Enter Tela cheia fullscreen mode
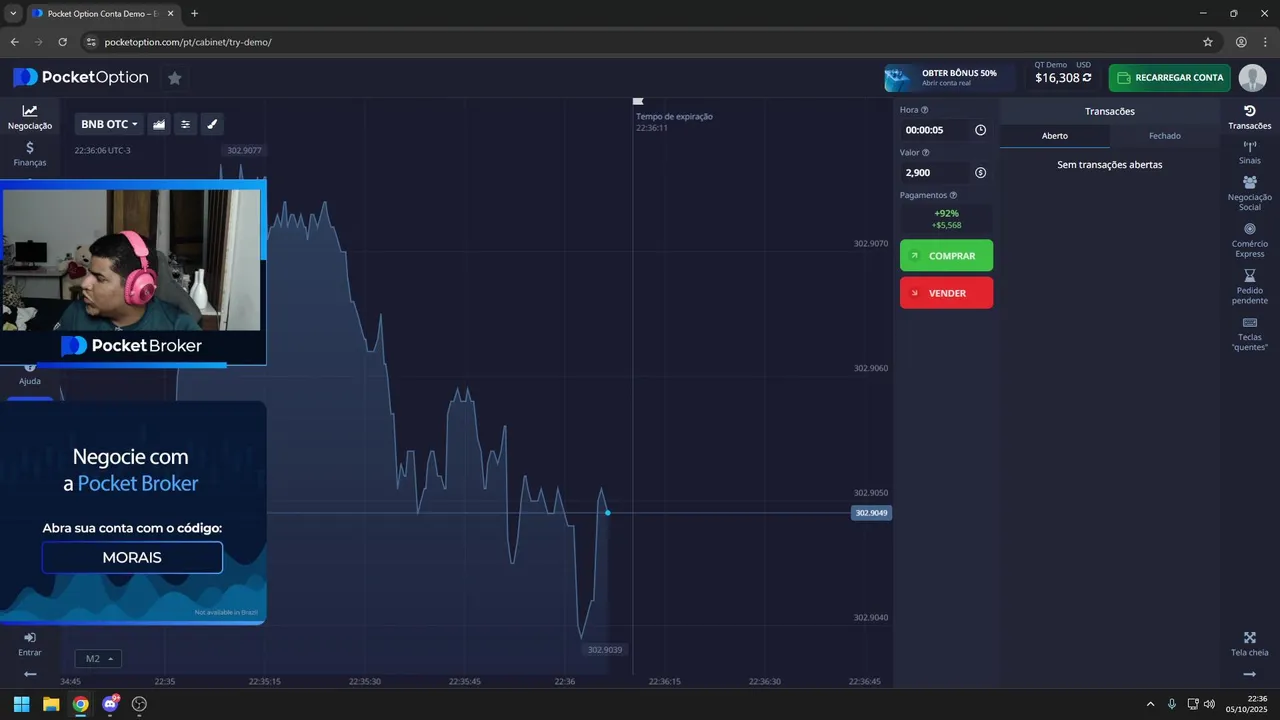1280x720 pixels. coord(1250,644)
